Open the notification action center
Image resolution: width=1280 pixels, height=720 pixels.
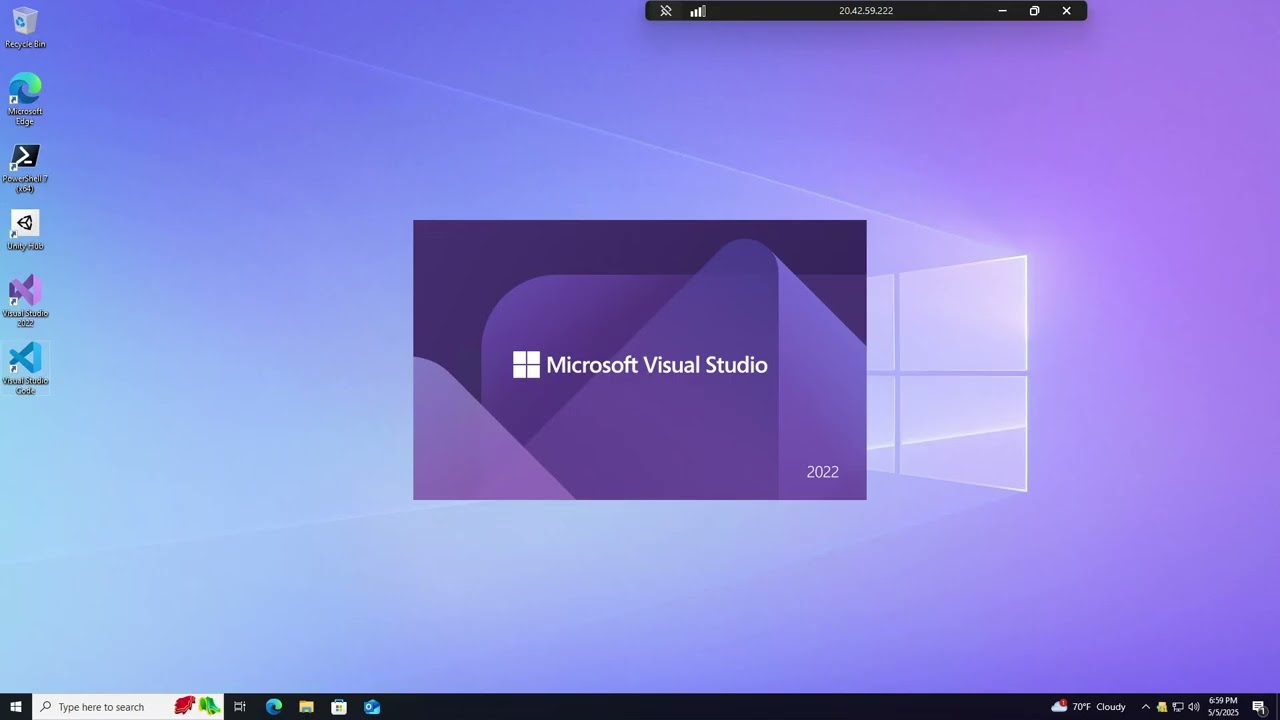pyautogui.click(x=1259, y=707)
